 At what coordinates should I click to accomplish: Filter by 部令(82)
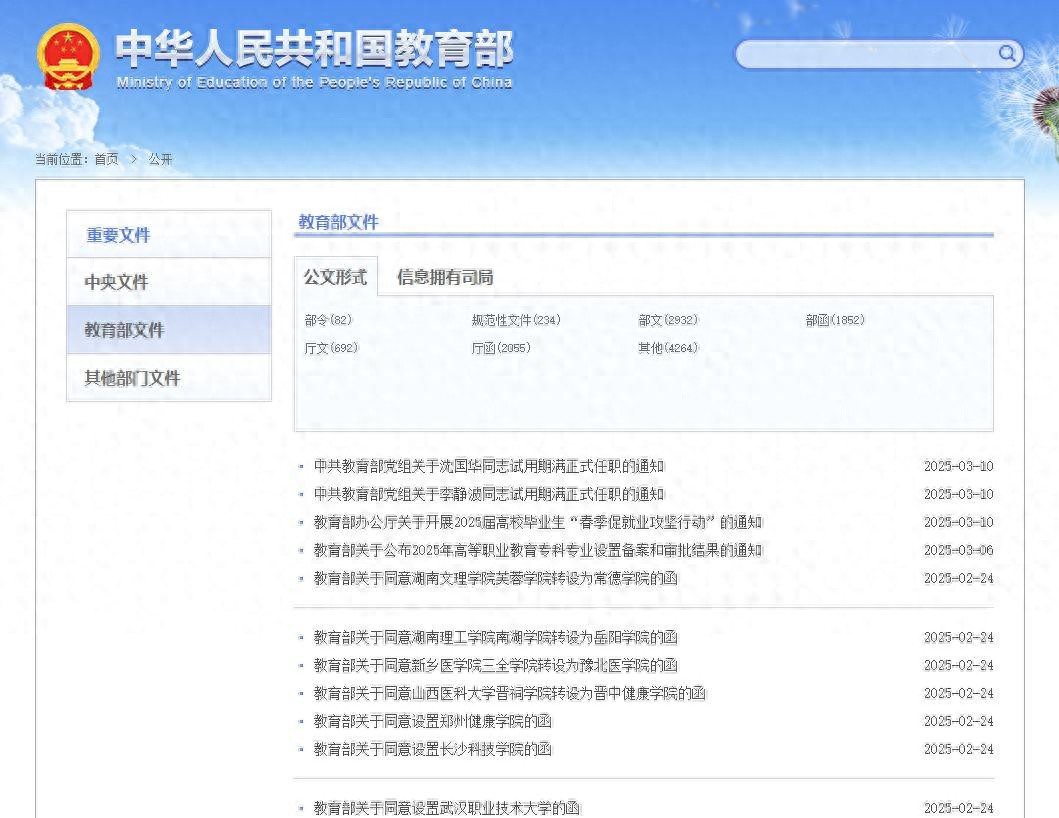click(328, 320)
